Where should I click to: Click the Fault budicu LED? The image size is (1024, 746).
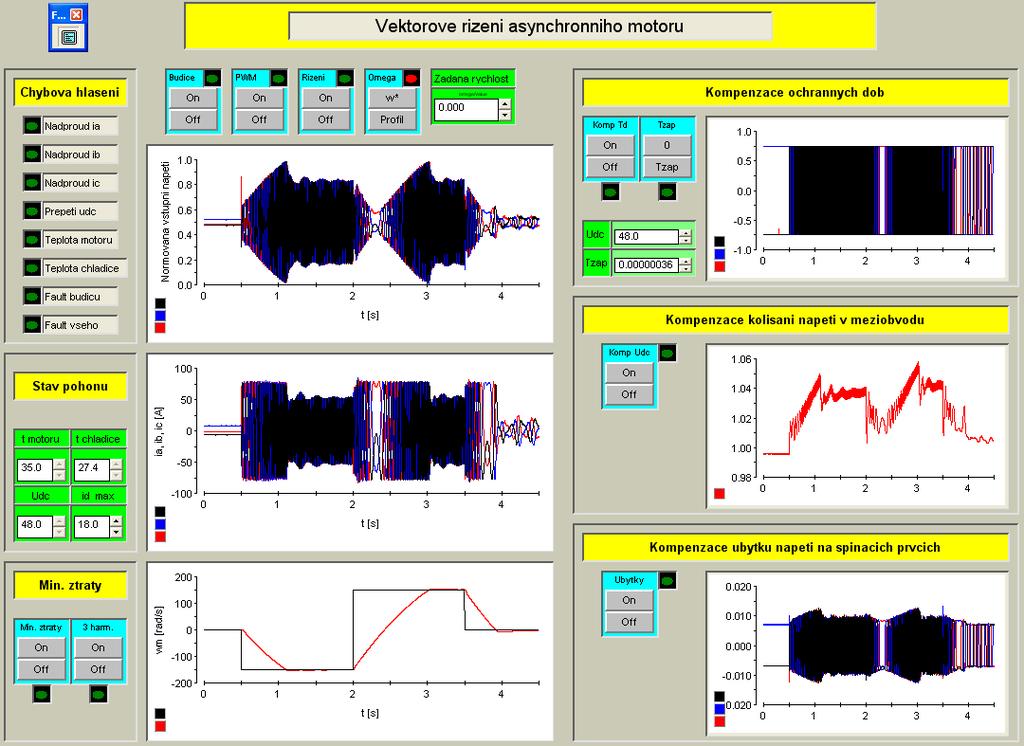[x=32, y=297]
